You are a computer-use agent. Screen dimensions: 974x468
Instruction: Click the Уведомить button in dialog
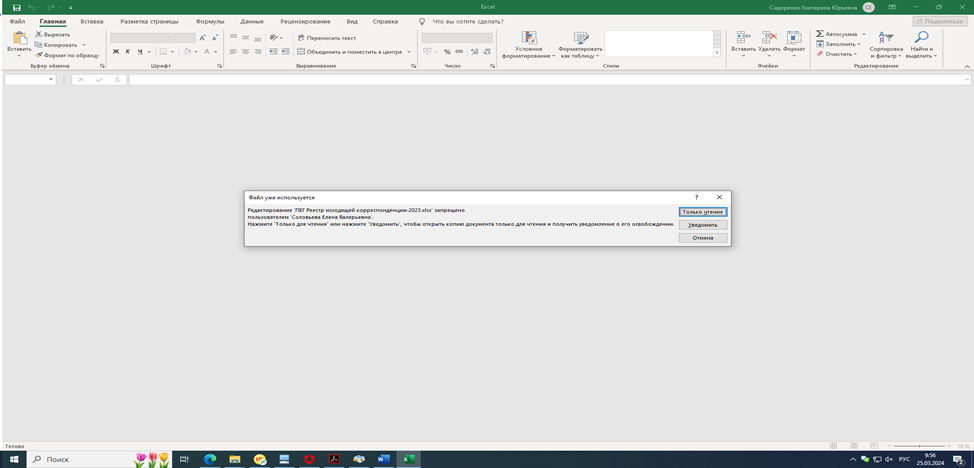click(x=703, y=225)
